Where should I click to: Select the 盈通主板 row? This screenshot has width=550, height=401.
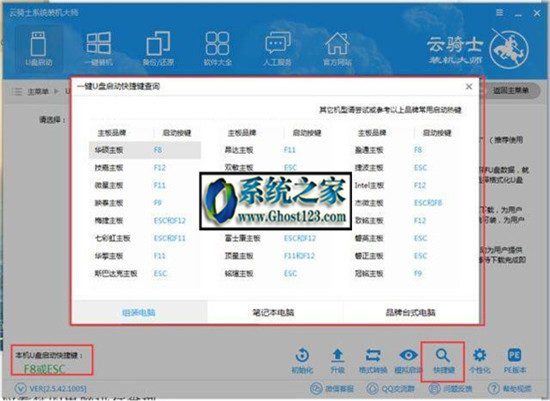405,150
